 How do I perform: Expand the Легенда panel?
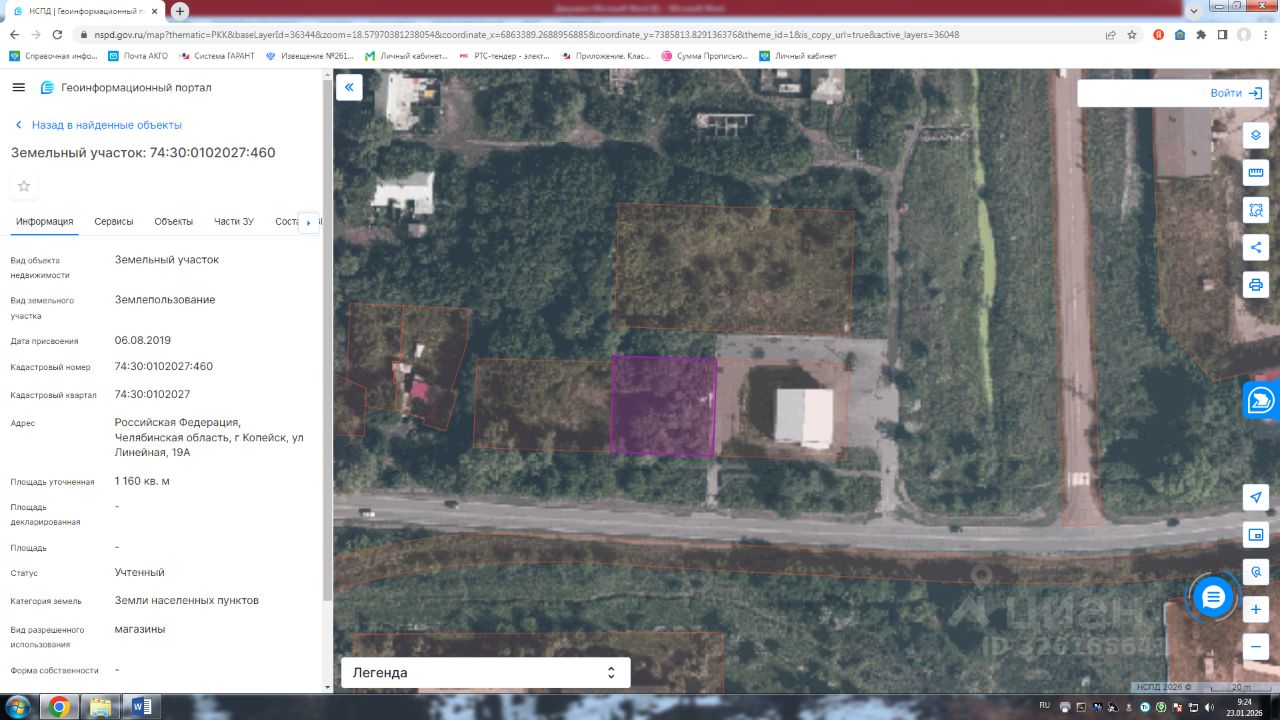point(486,673)
